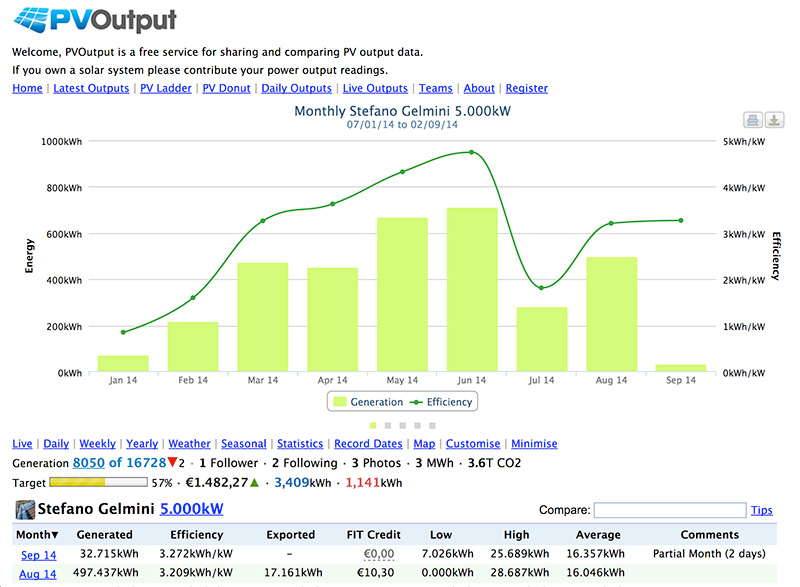Sort by the Month column header arrow
800x587 pixels.
point(55,534)
